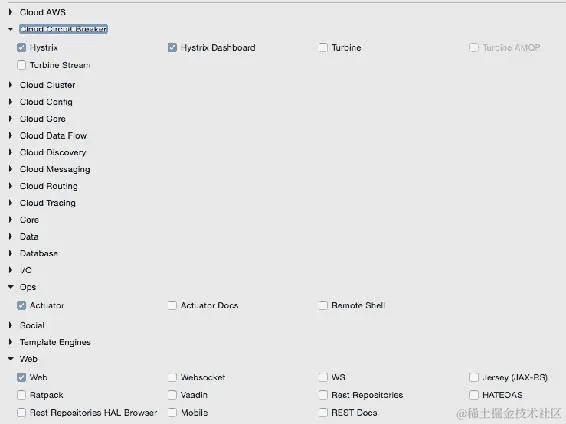This screenshot has height=424, width=566.
Task: Expand the Social group arrow
Action: (10, 325)
